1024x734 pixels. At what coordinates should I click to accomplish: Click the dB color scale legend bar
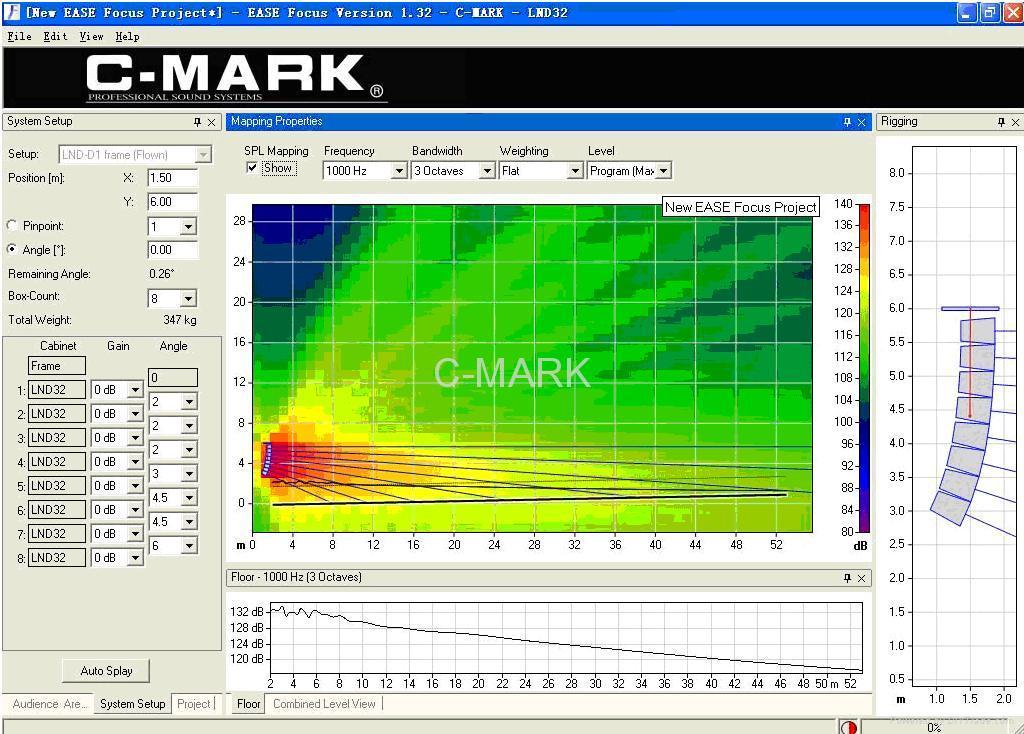863,368
